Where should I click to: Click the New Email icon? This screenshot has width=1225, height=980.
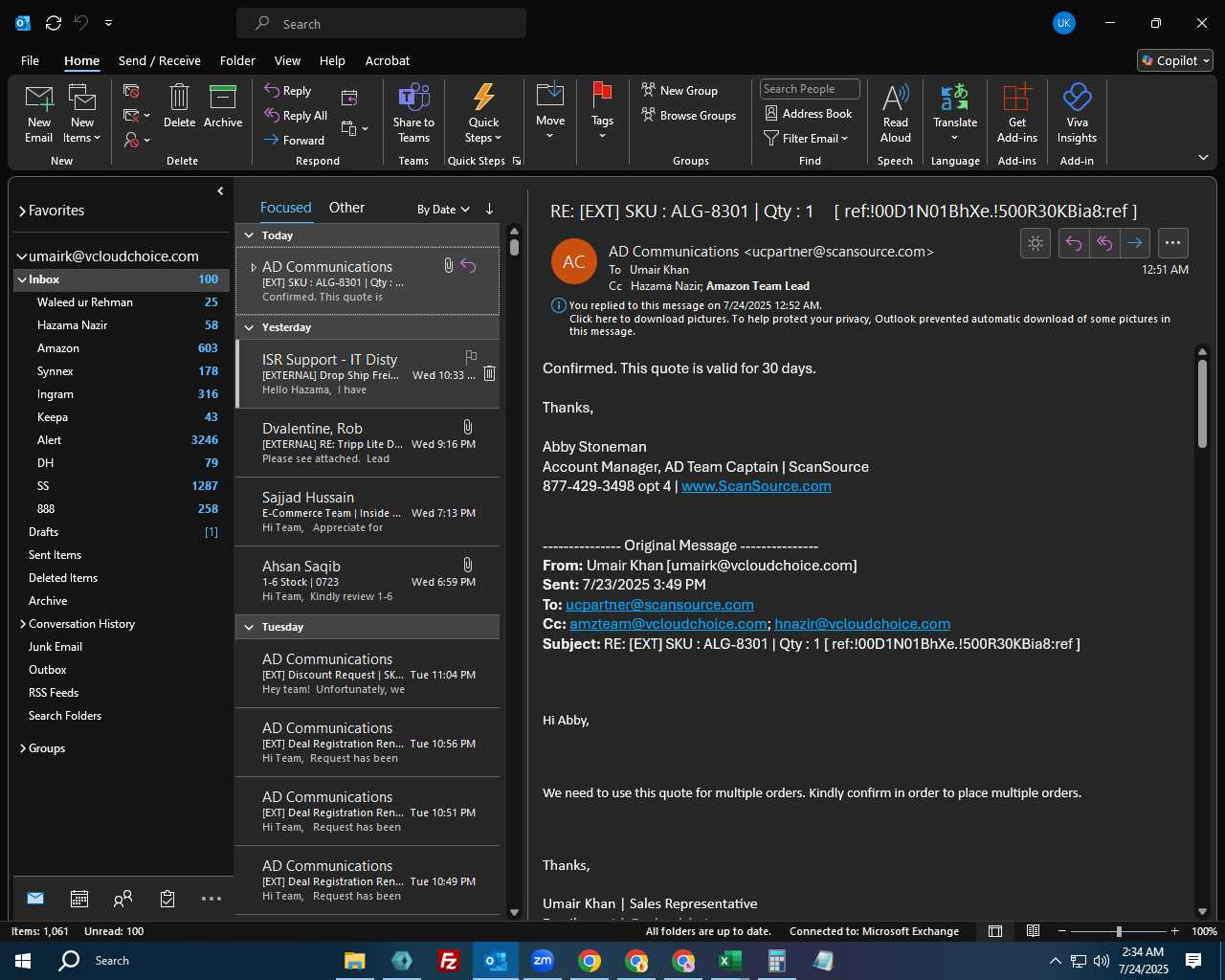click(x=38, y=113)
